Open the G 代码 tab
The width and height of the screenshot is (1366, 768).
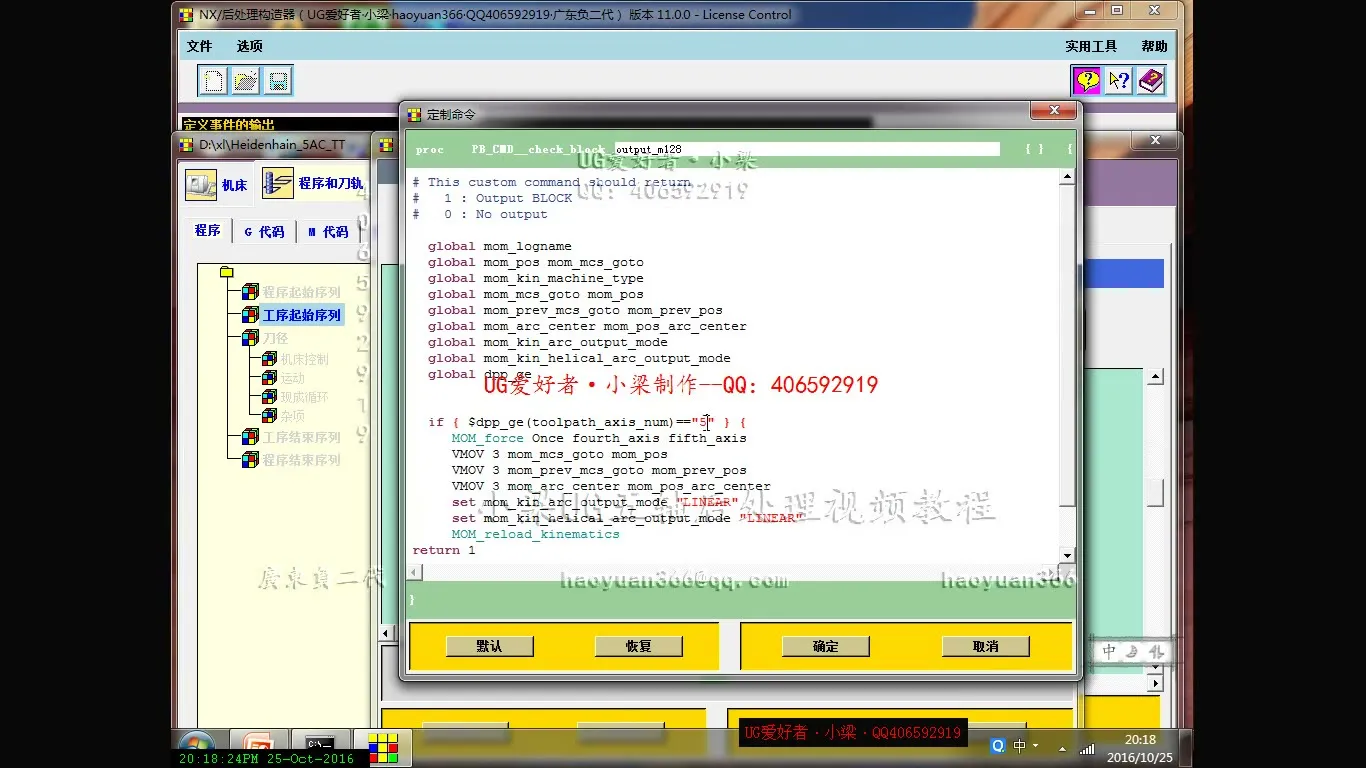pos(264,232)
